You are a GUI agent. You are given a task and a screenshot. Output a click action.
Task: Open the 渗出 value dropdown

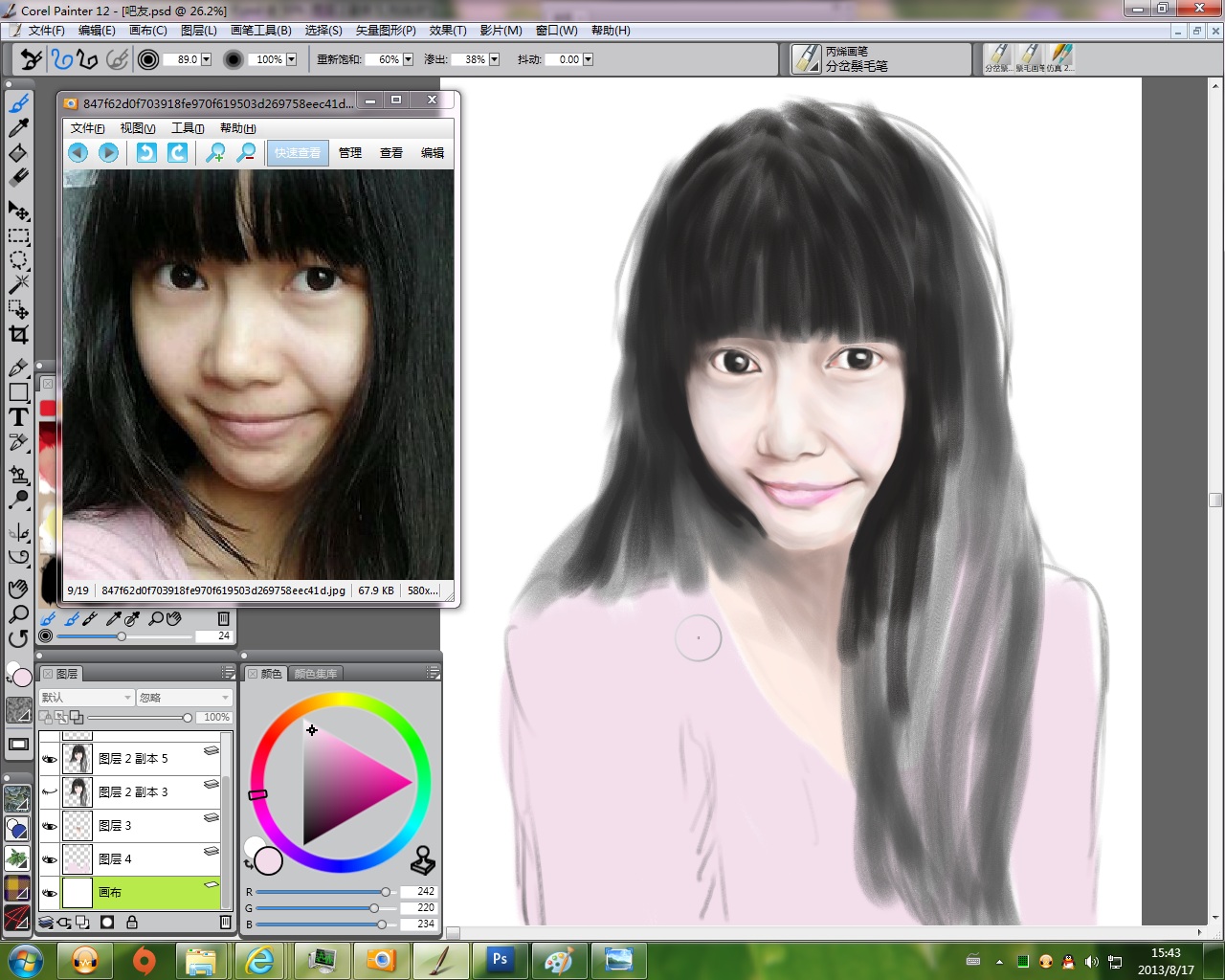pos(494,59)
